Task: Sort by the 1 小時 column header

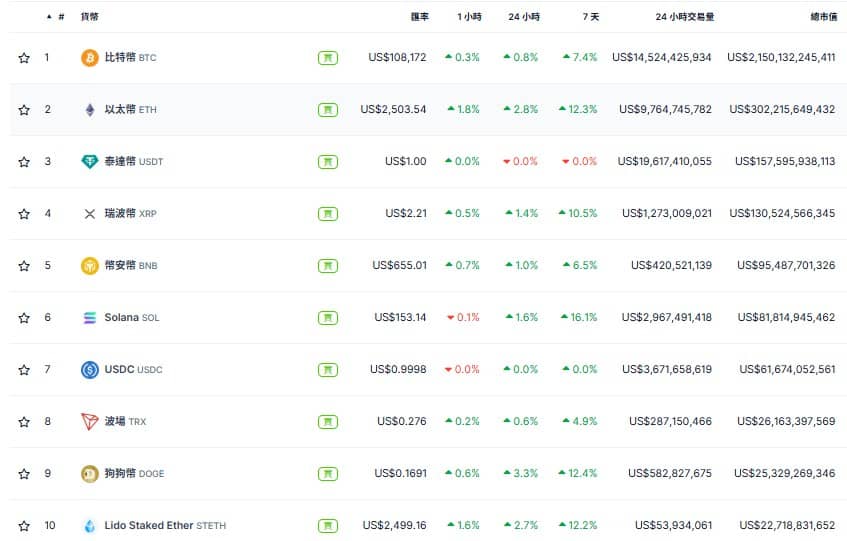Action: click(x=469, y=17)
